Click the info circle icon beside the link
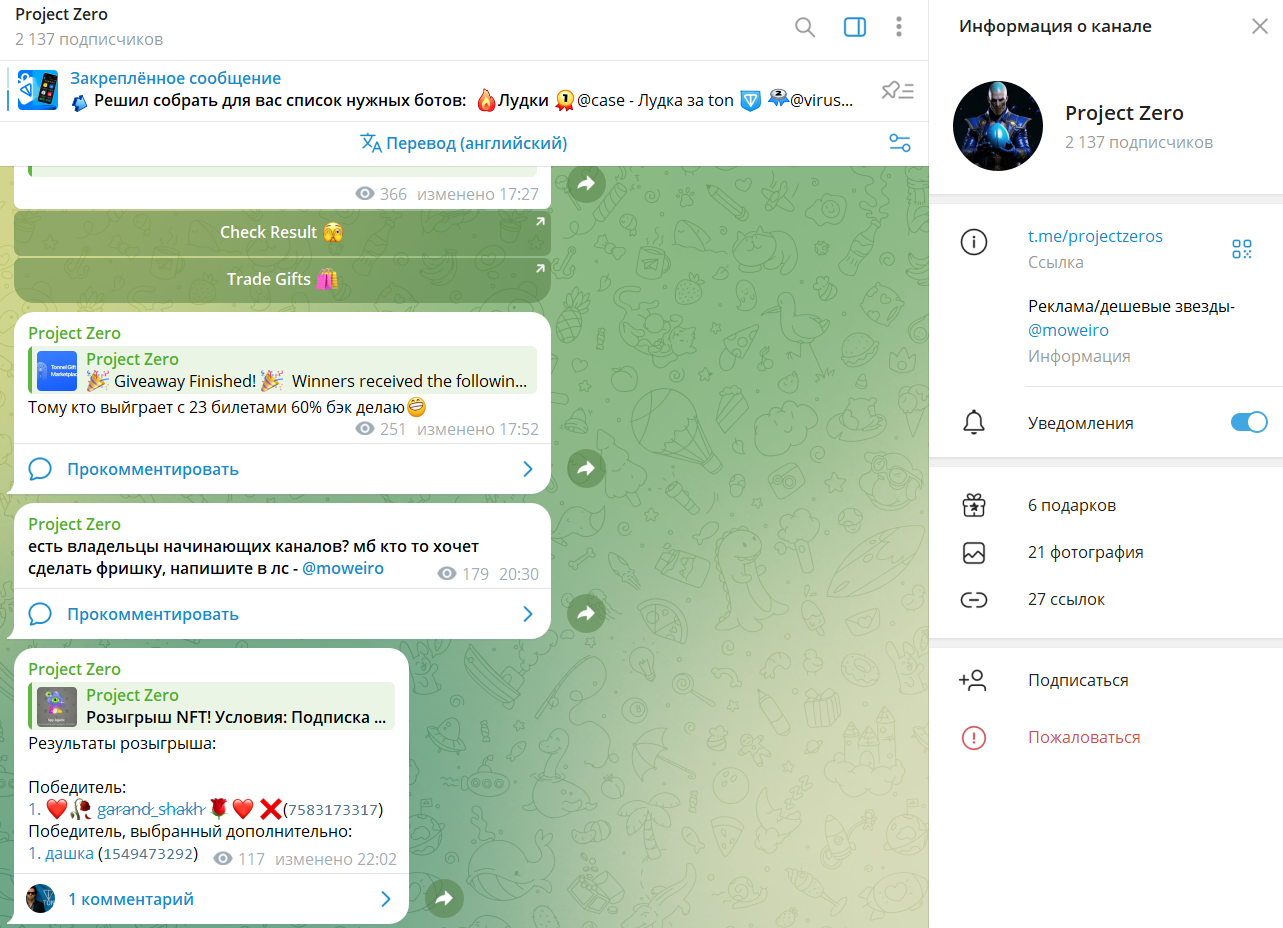Screen dimensions: 1283x928 [x=973, y=242]
